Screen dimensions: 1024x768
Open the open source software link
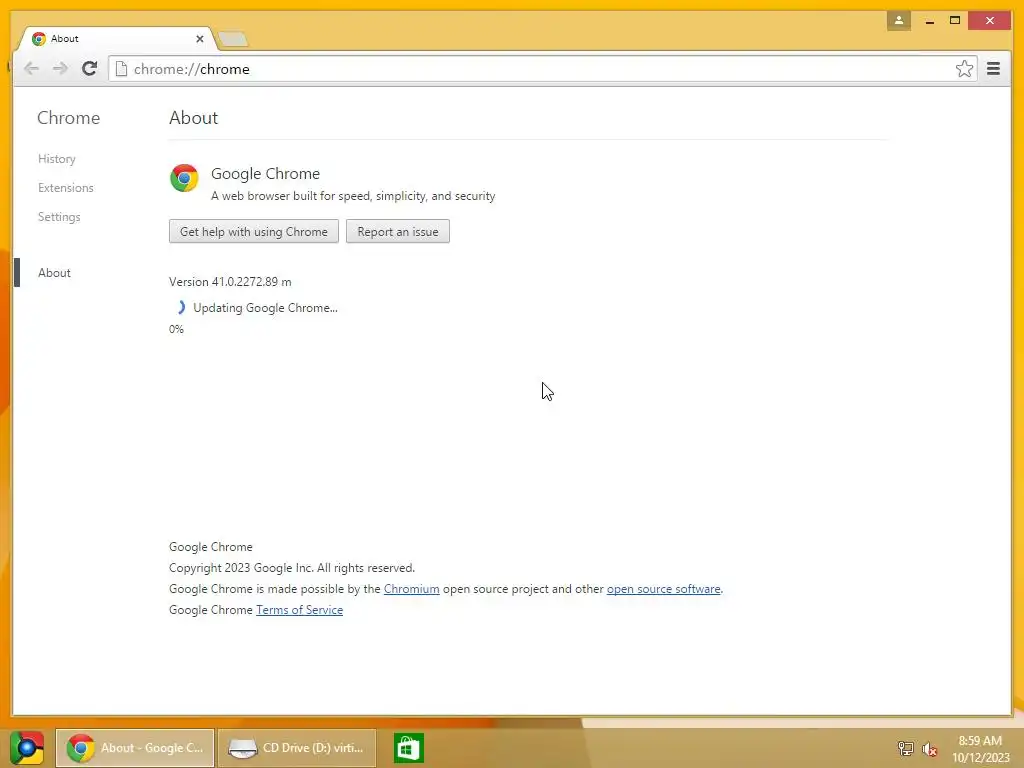[x=664, y=589]
